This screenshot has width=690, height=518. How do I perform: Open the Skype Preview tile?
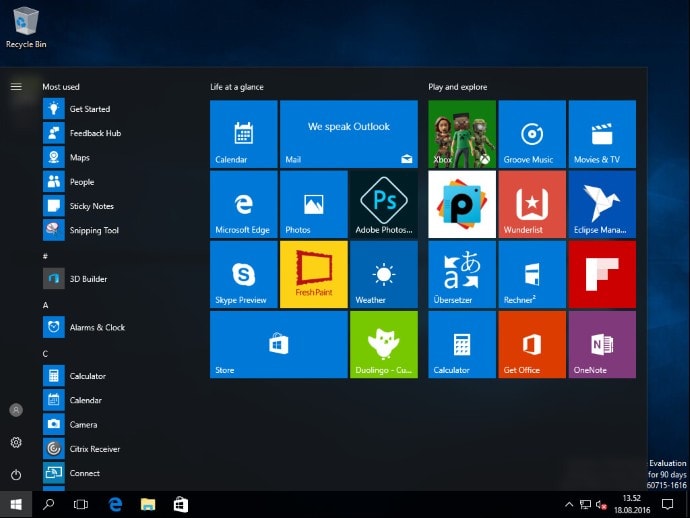point(244,275)
